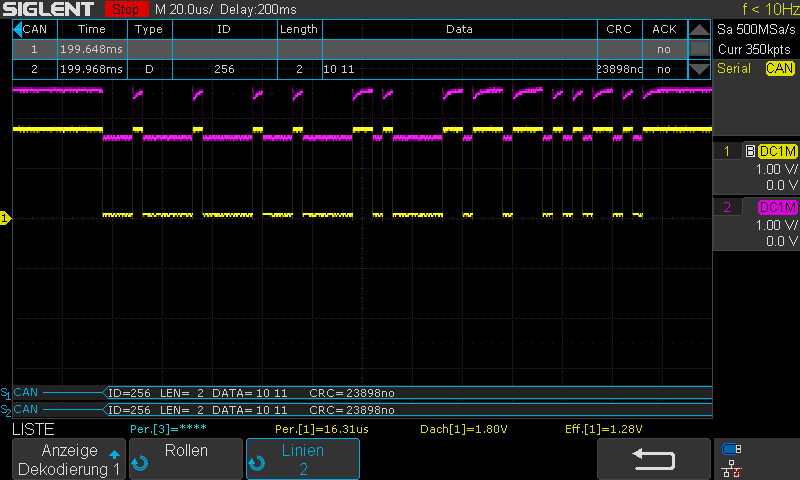
Task: Click channel 2 1.00 V/ scale value
Action: click(777, 225)
